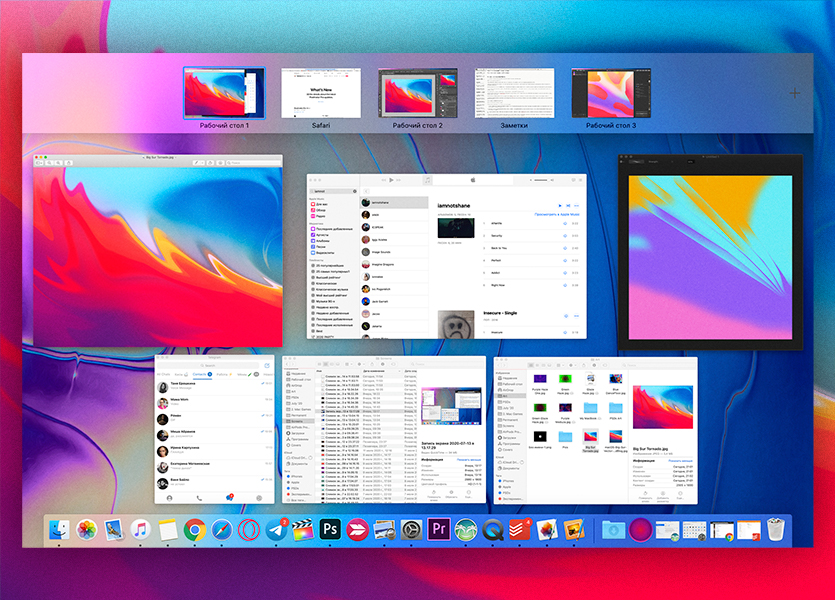Open Finder from the Dock
The height and width of the screenshot is (600, 835).
[x=59, y=530]
